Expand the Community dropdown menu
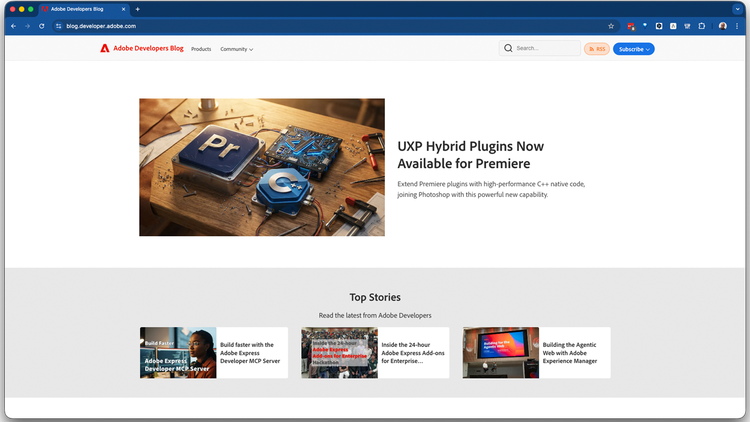This screenshot has height=422, width=750. pos(237,49)
